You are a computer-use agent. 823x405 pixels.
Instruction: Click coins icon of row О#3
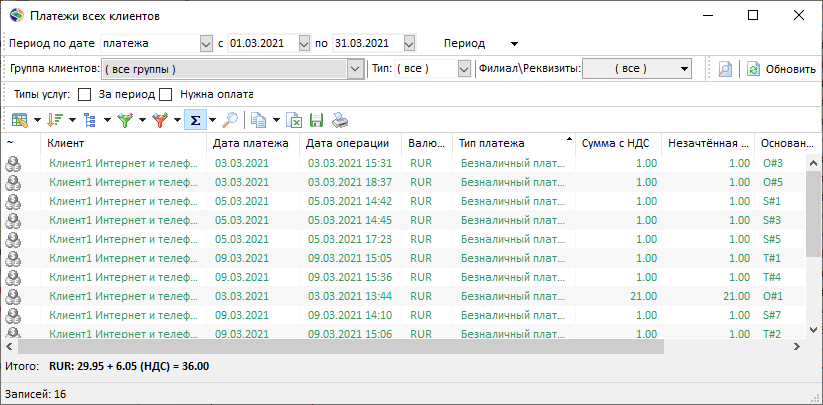pos(13,164)
